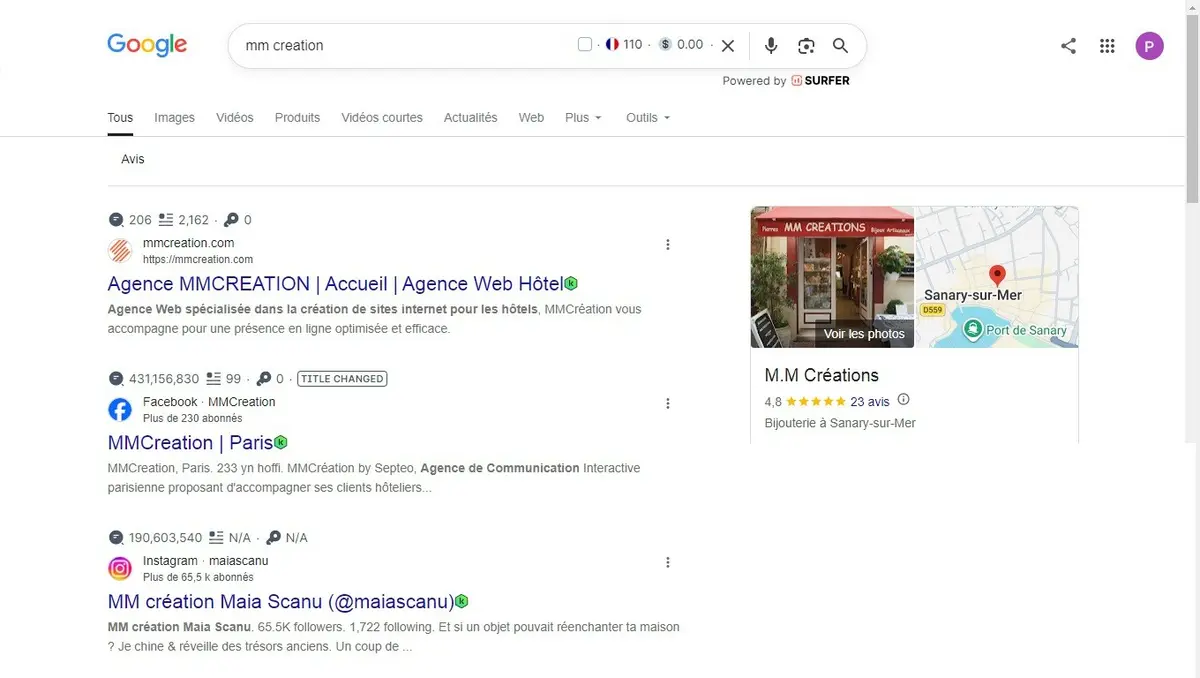This screenshot has width=1200, height=678.
Task: Click the magnifying glass search button
Action: (841, 46)
